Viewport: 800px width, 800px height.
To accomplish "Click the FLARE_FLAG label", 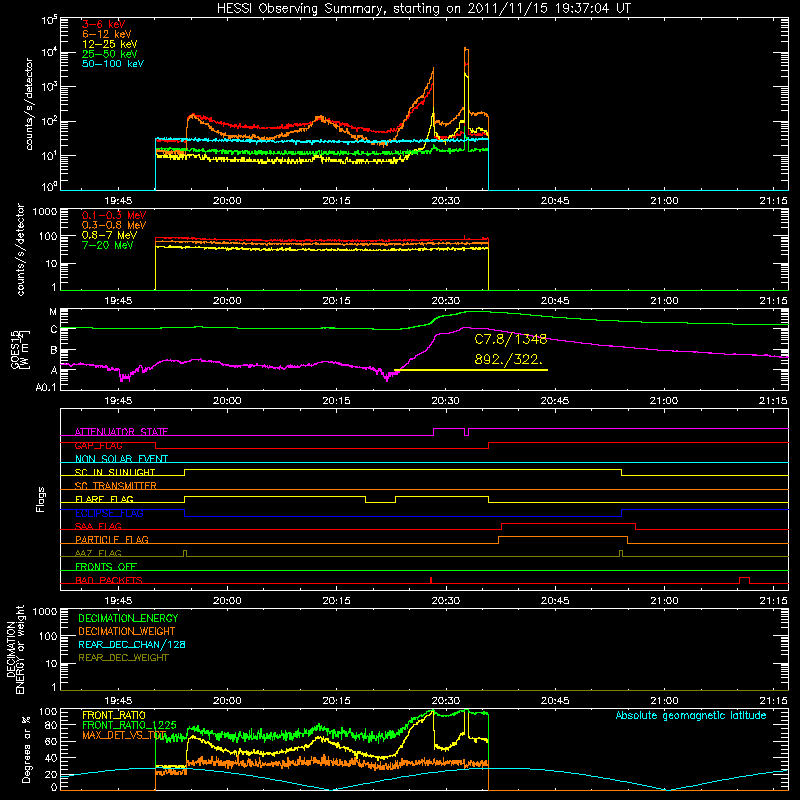I will click(104, 499).
